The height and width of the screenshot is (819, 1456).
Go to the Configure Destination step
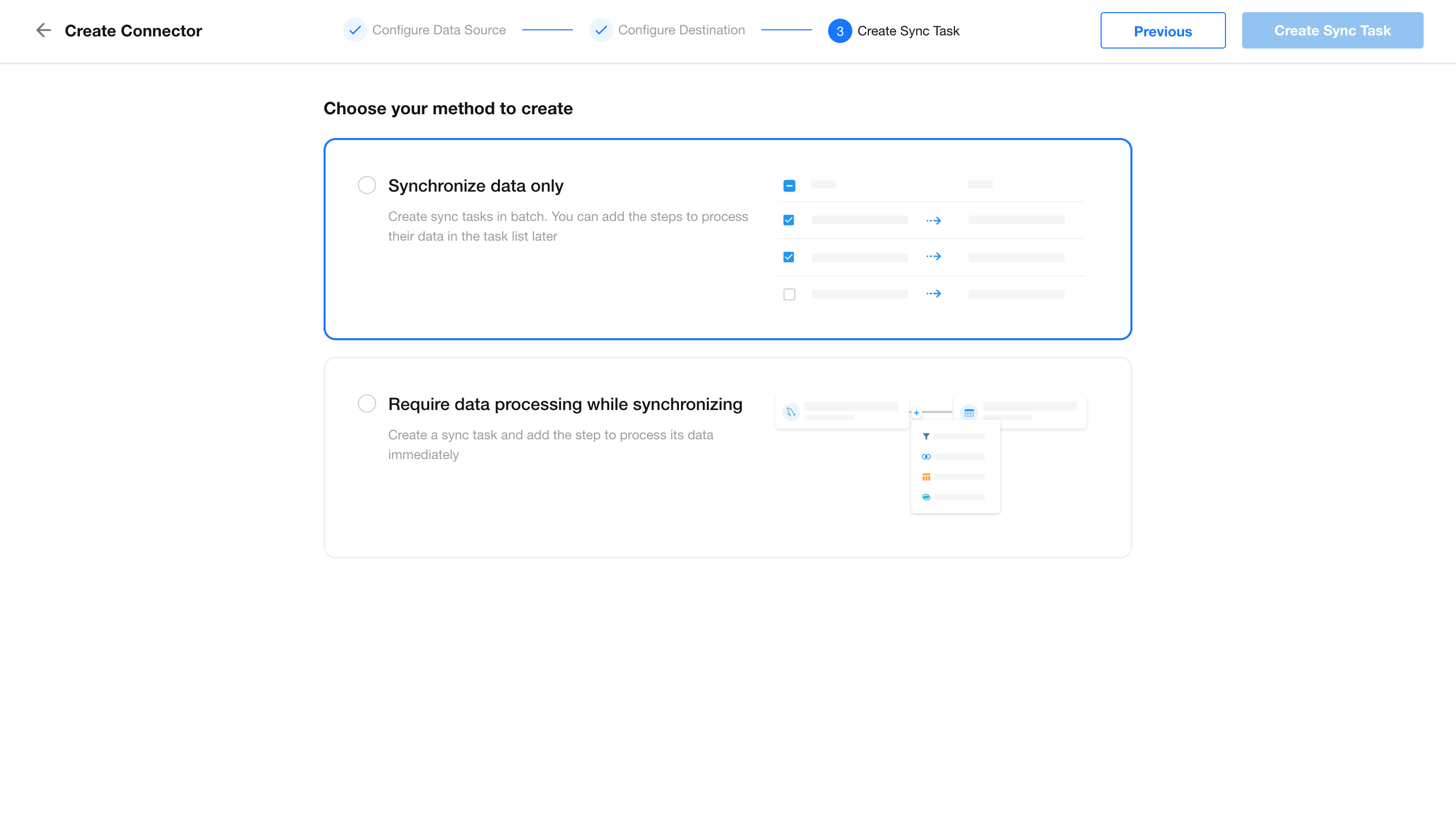pos(681,30)
